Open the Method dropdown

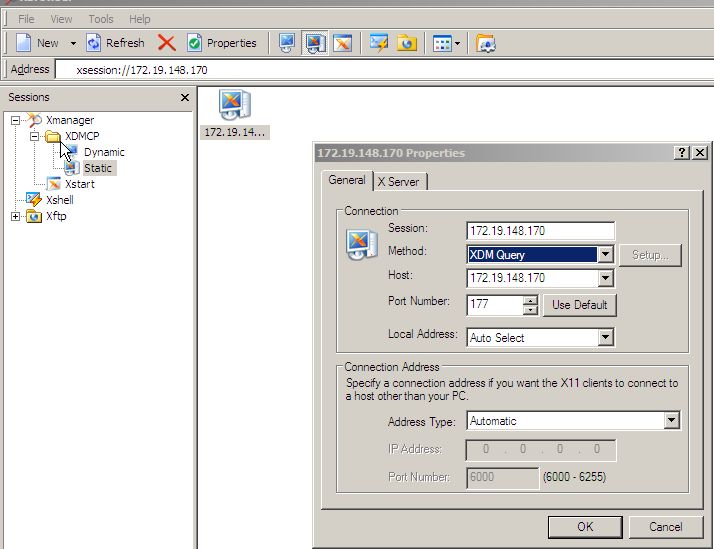pos(605,254)
